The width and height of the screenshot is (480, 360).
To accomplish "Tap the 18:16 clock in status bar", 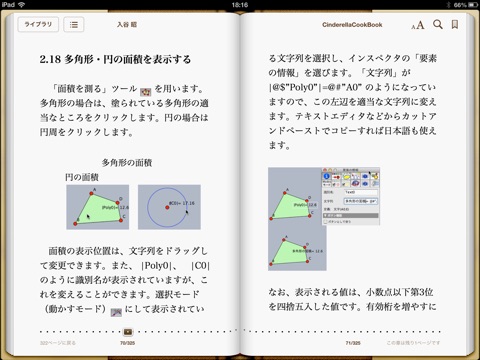I will pyautogui.click(x=240, y=5).
